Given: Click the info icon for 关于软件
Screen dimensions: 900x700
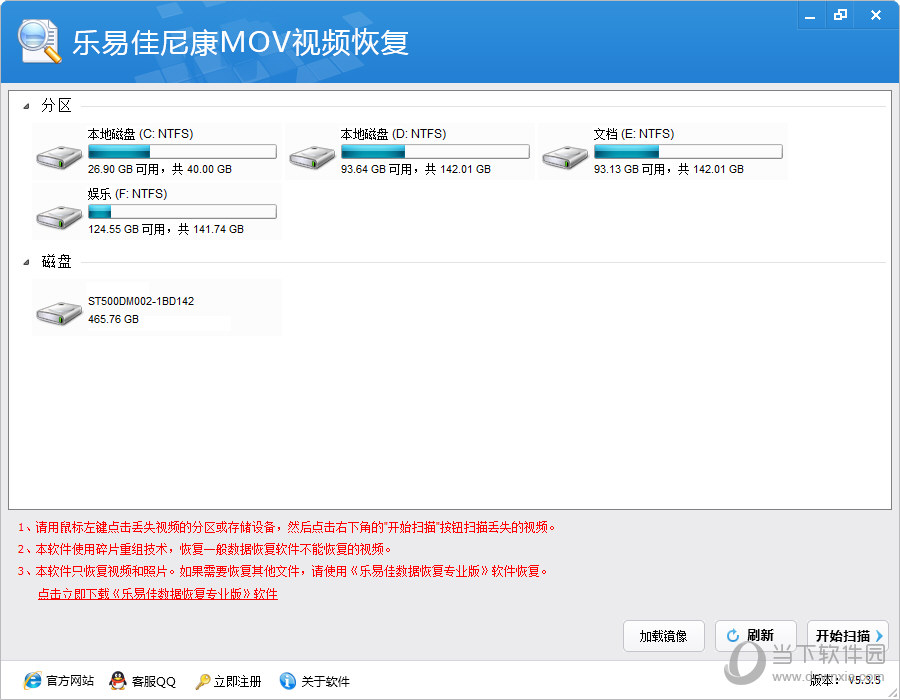Looking at the screenshot, I should tap(288, 680).
